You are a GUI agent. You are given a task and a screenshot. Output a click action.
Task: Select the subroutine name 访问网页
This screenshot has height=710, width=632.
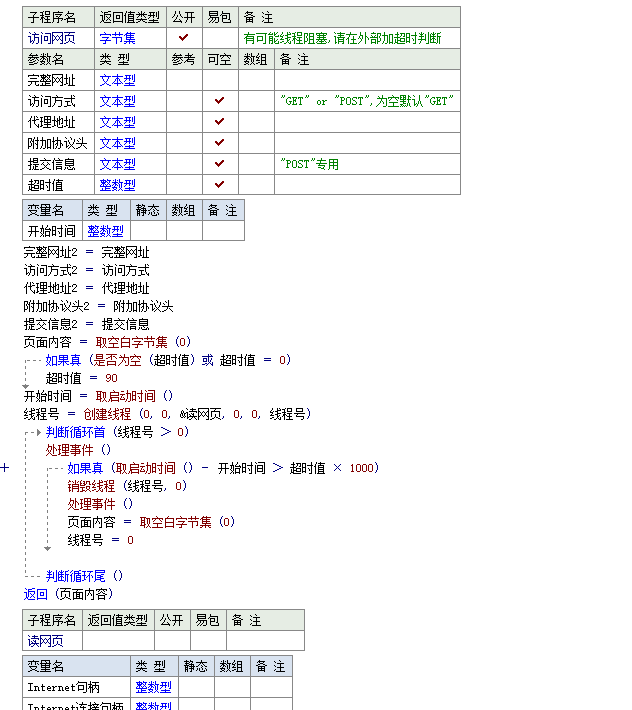coord(52,38)
